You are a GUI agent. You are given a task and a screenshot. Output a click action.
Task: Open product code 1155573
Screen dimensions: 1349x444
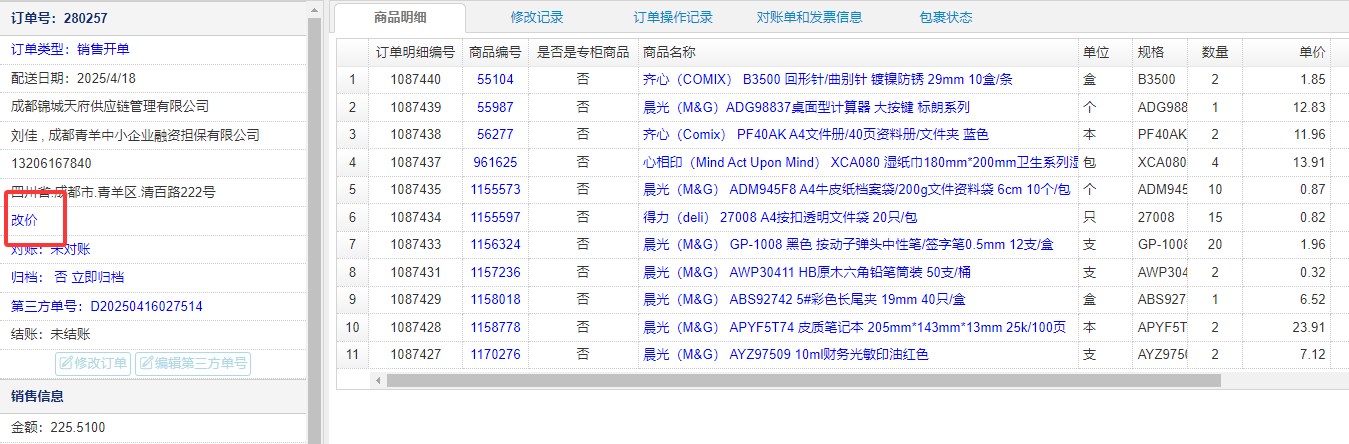(495, 189)
